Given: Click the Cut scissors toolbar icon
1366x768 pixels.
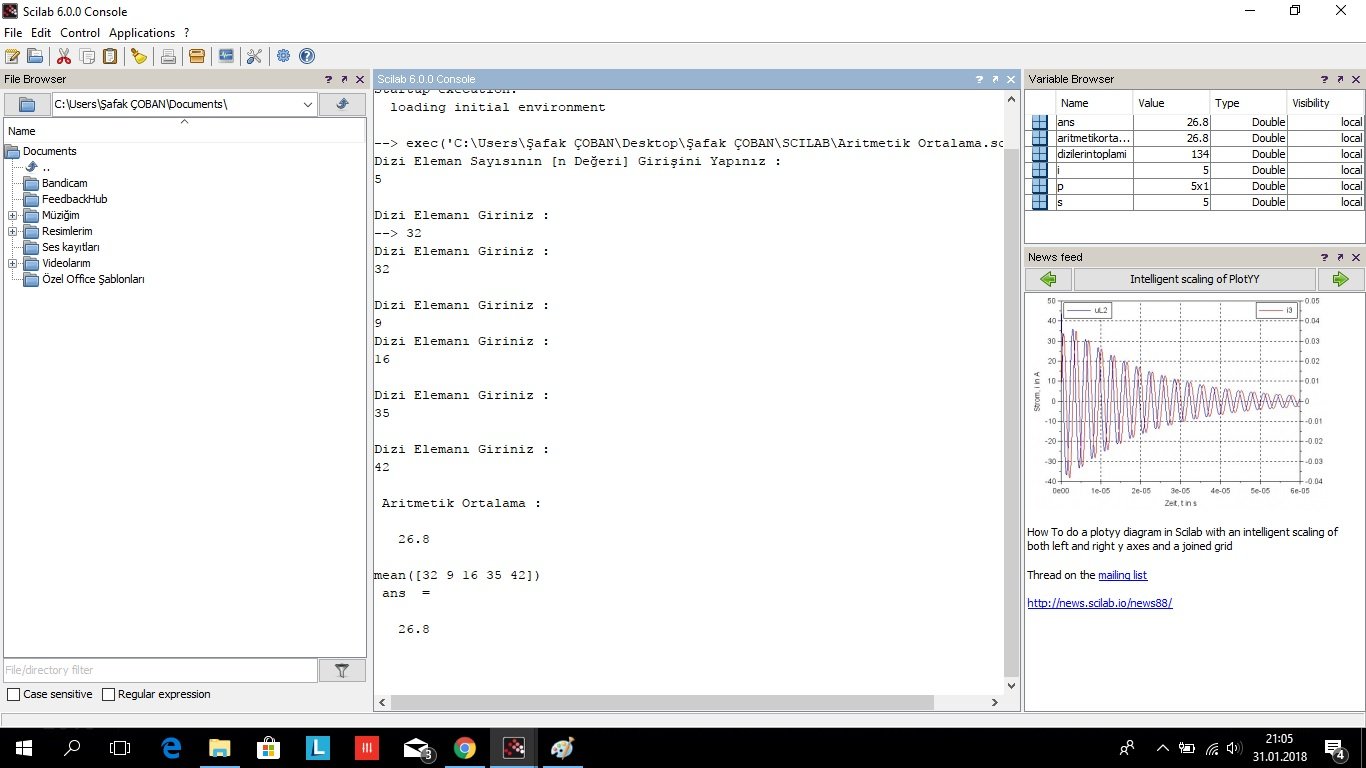Looking at the screenshot, I should [x=64, y=56].
